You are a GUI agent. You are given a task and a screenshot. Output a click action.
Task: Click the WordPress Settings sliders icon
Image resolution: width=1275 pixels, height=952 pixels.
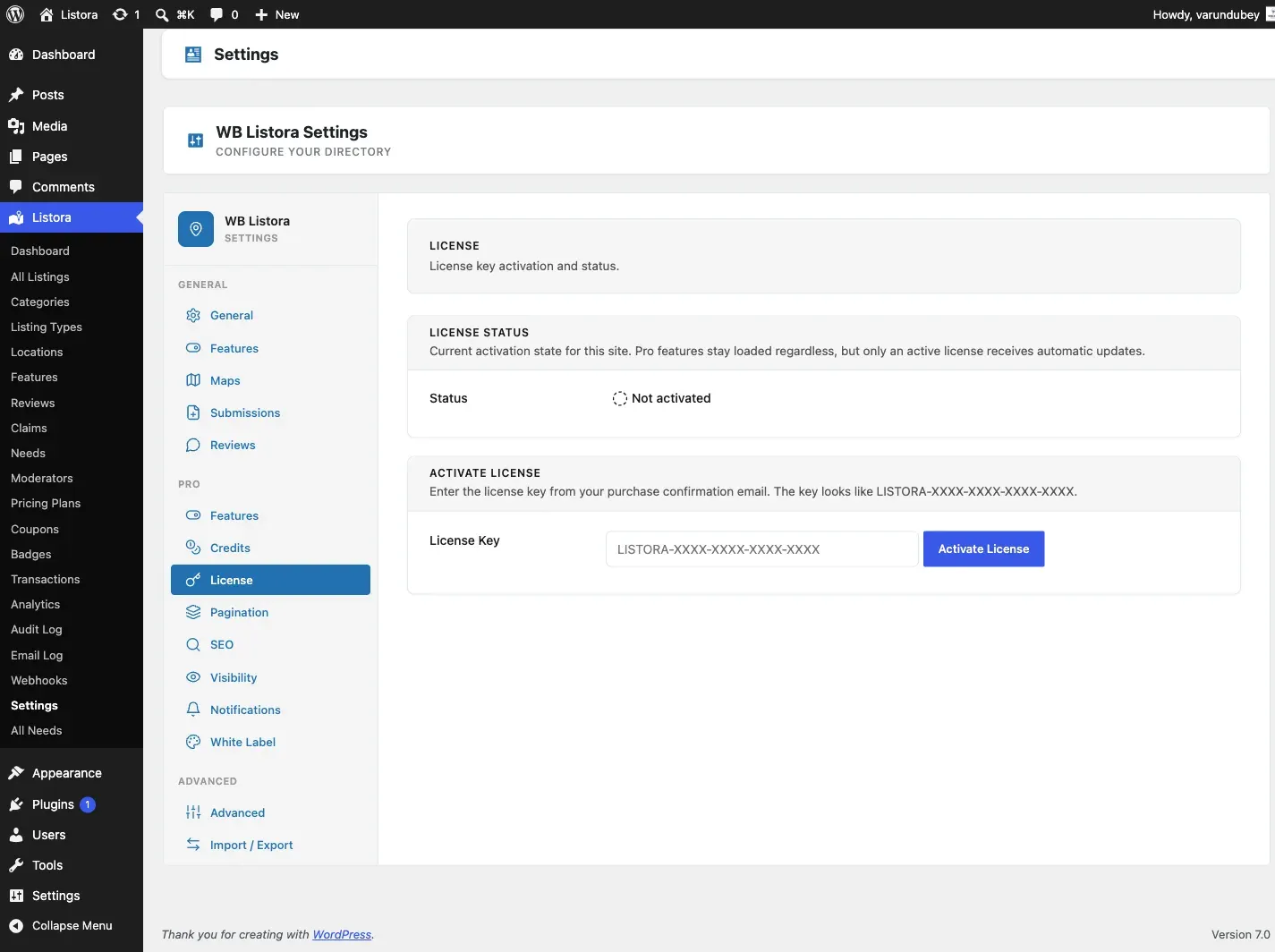pyautogui.click(x=16, y=896)
